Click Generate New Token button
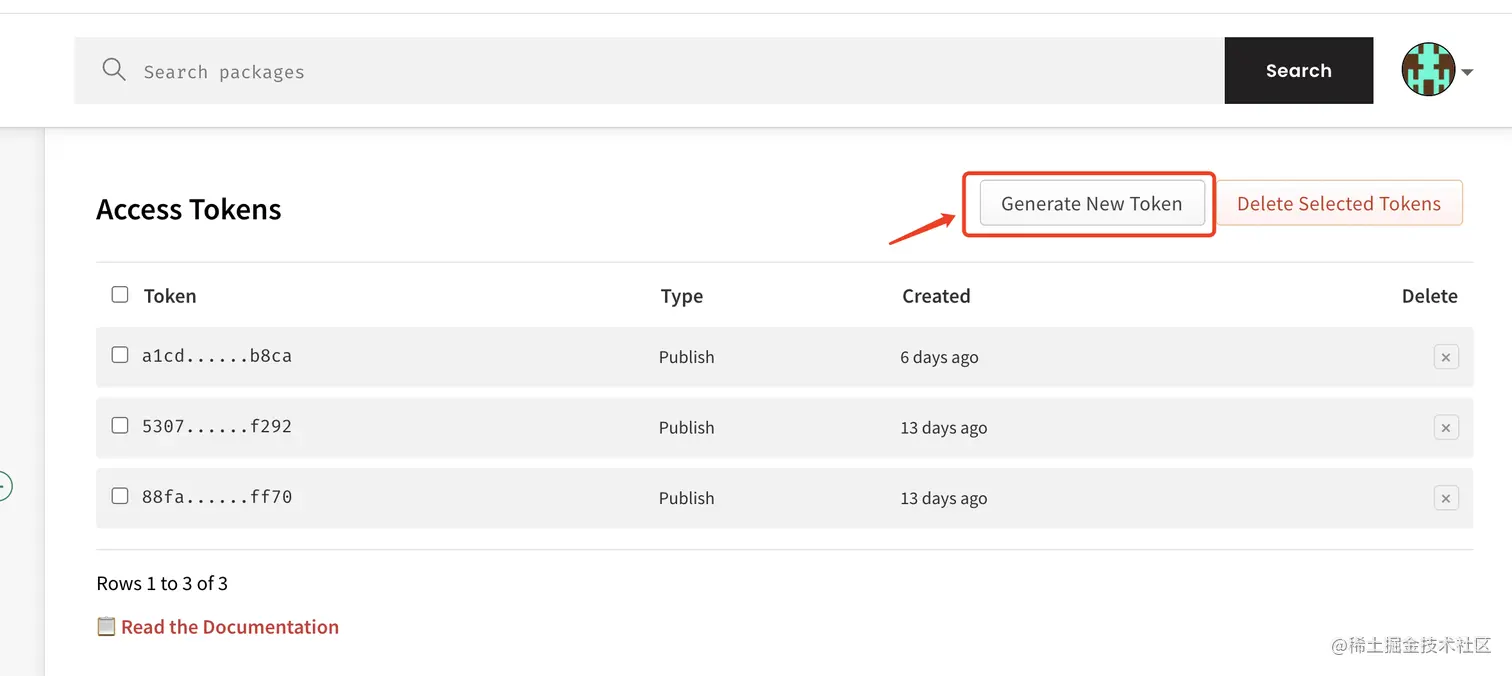Image resolution: width=1512 pixels, height=676 pixels. [x=1091, y=204]
